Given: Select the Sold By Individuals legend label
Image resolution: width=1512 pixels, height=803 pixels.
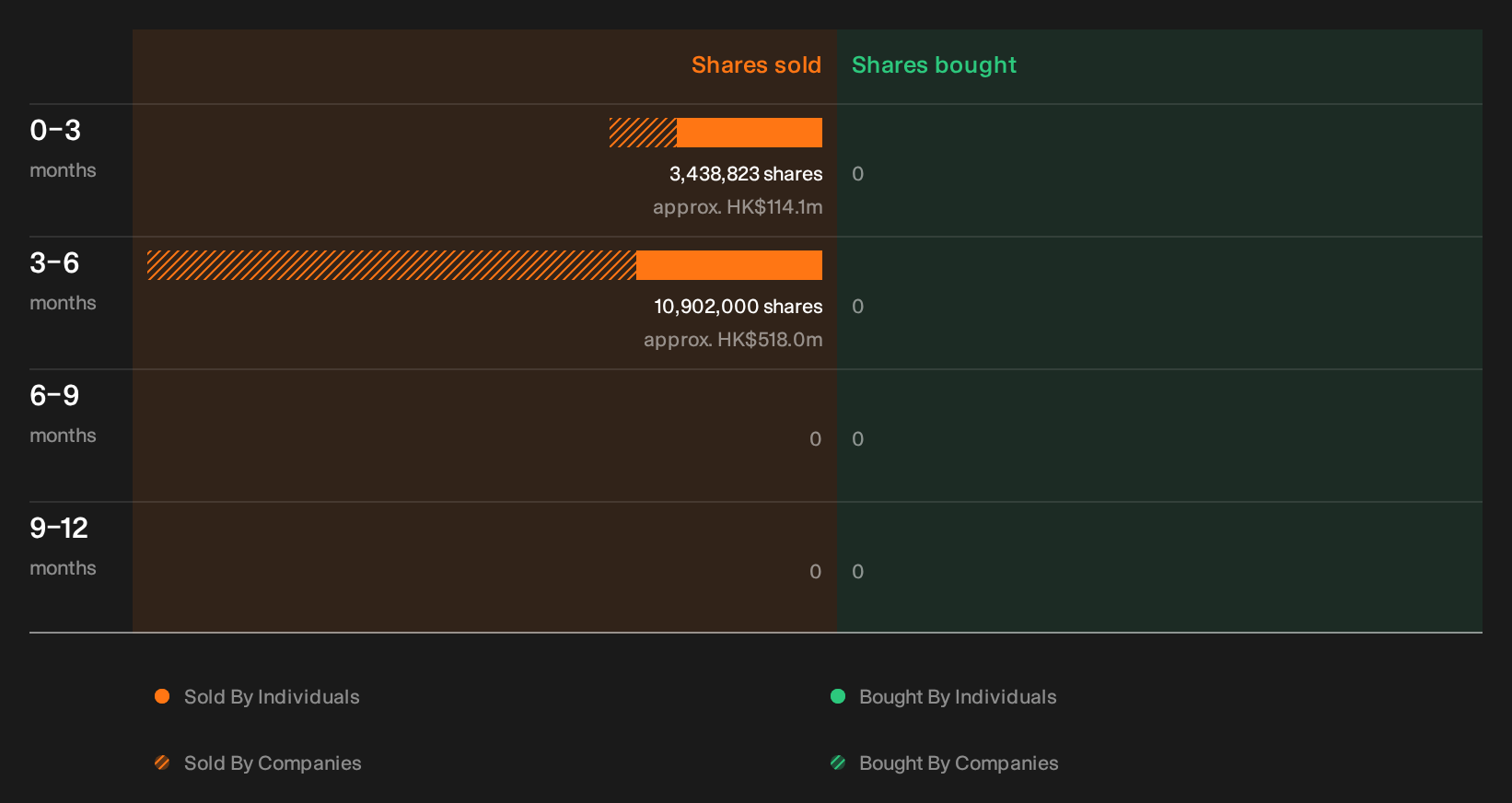Looking at the screenshot, I should 272,697.
